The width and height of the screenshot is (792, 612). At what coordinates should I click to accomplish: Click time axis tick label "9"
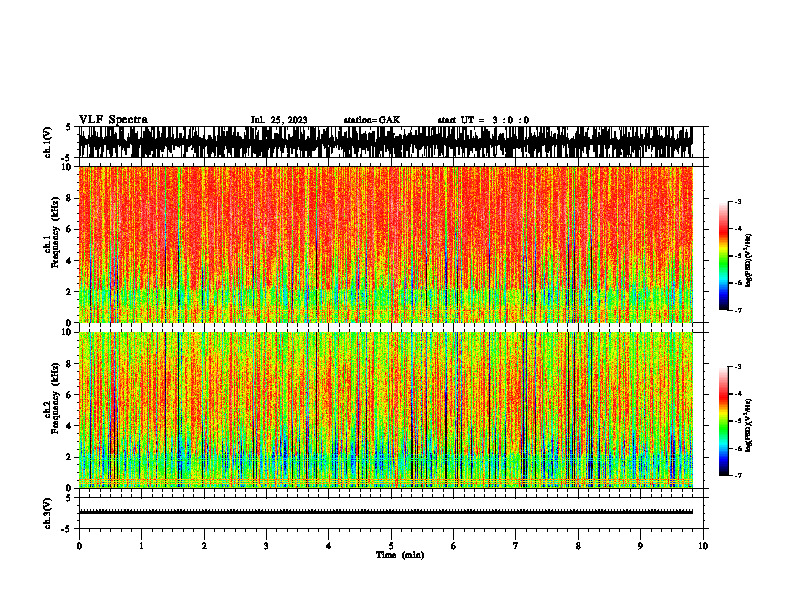pos(640,546)
